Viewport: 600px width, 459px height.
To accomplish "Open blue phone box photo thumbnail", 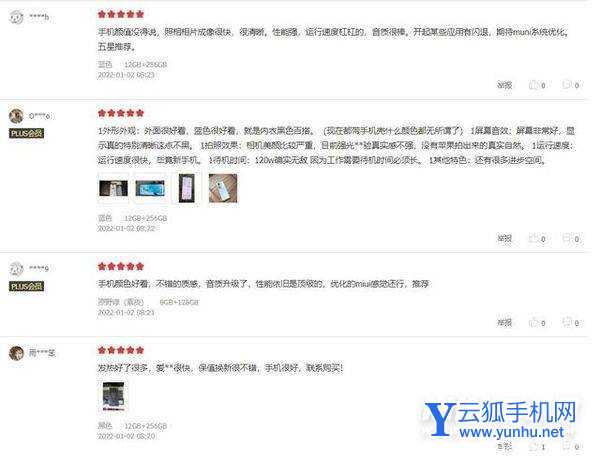I will [x=150, y=188].
